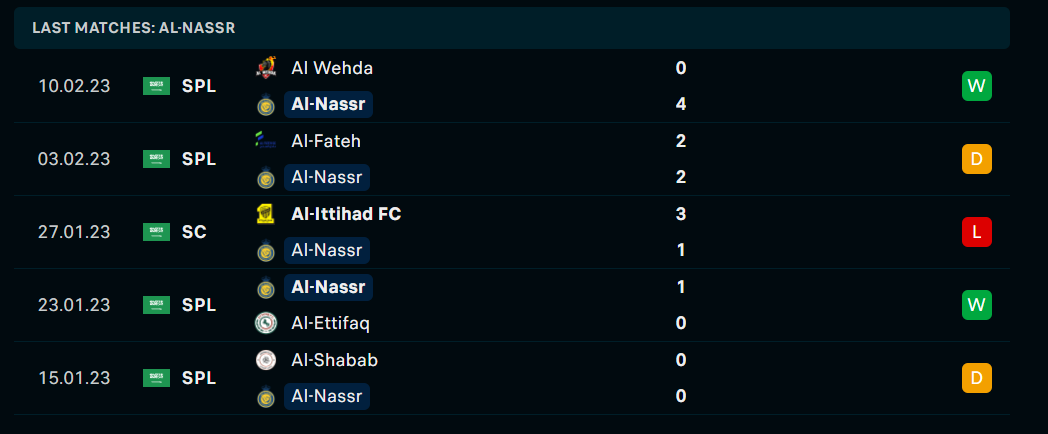Click orange D badge for Al-Shabab match

click(976, 378)
